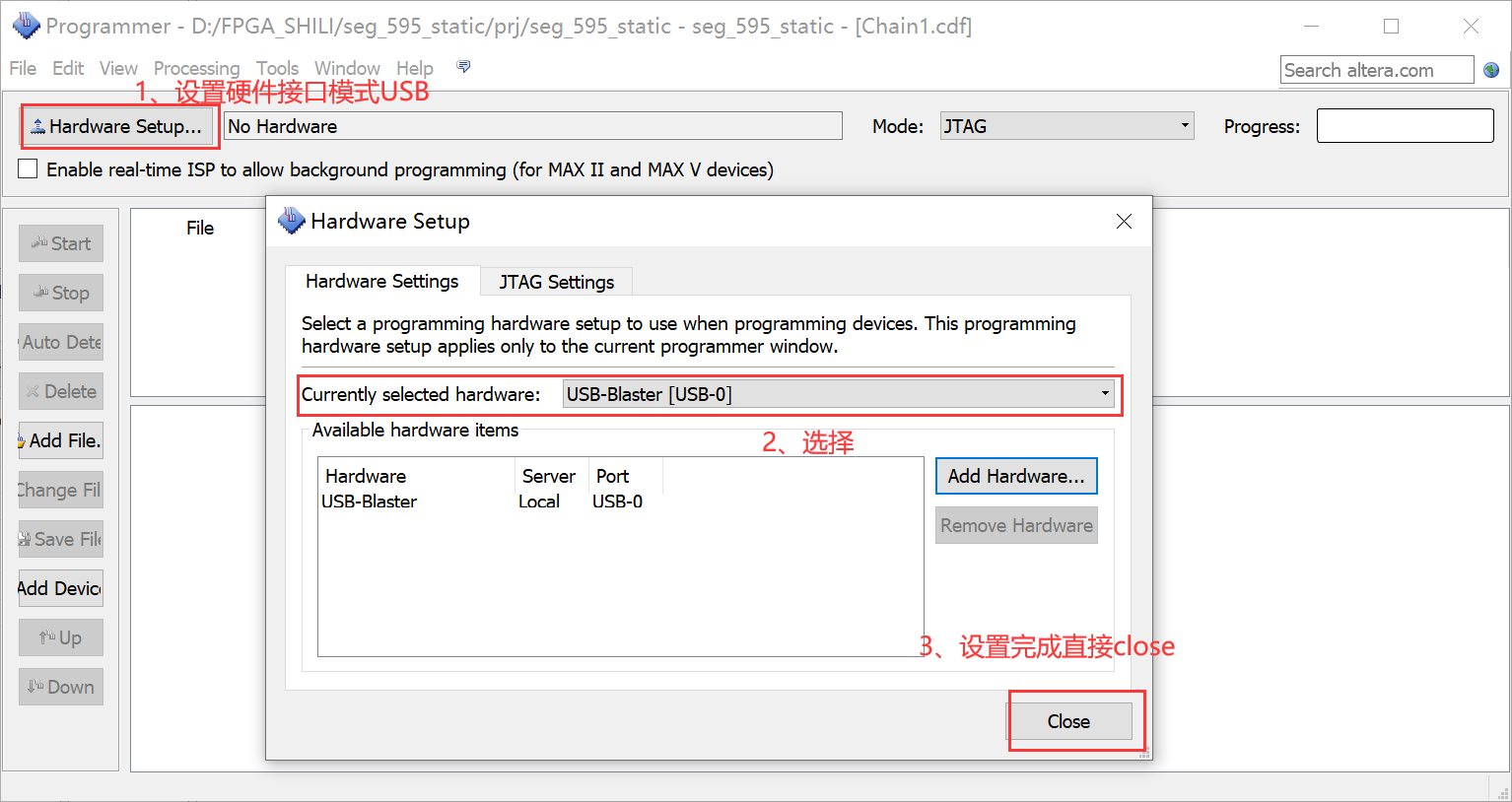Switch to the JTAG Settings tab
This screenshot has height=802, width=1512.
click(x=555, y=281)
